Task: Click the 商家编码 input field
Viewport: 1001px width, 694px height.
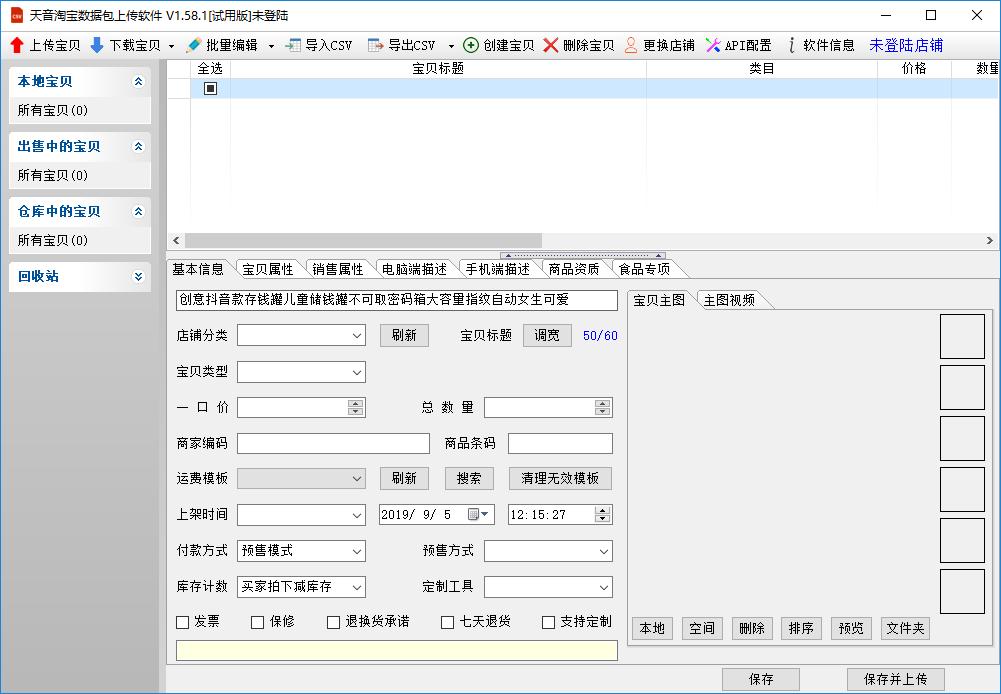Action: coord(333,443)
